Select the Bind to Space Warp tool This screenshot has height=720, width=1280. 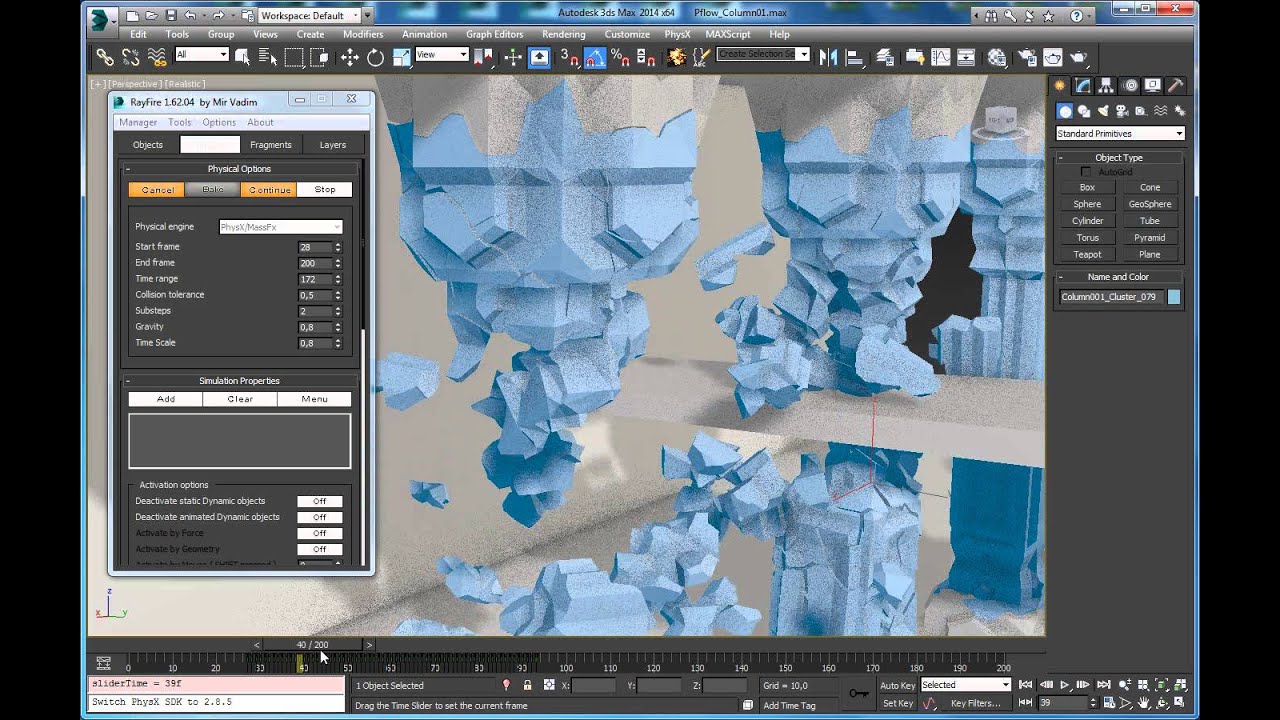point(157,57)
